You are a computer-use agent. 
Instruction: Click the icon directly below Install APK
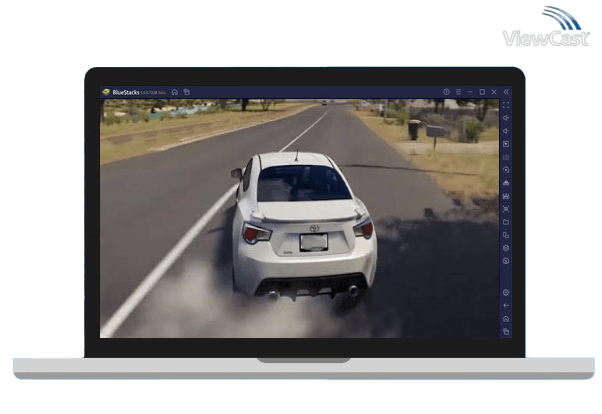tap(506, 196)
